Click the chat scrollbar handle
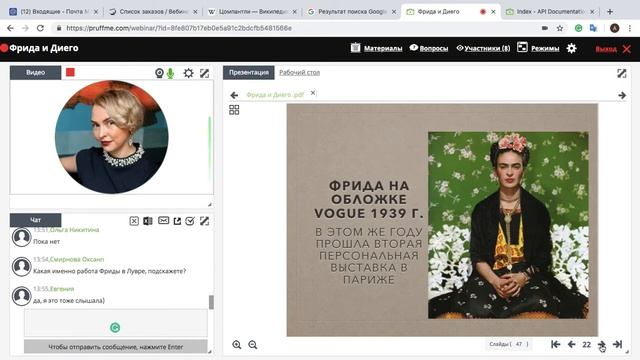The height and width of the screenshot is (360, 640). click(211, 302)
